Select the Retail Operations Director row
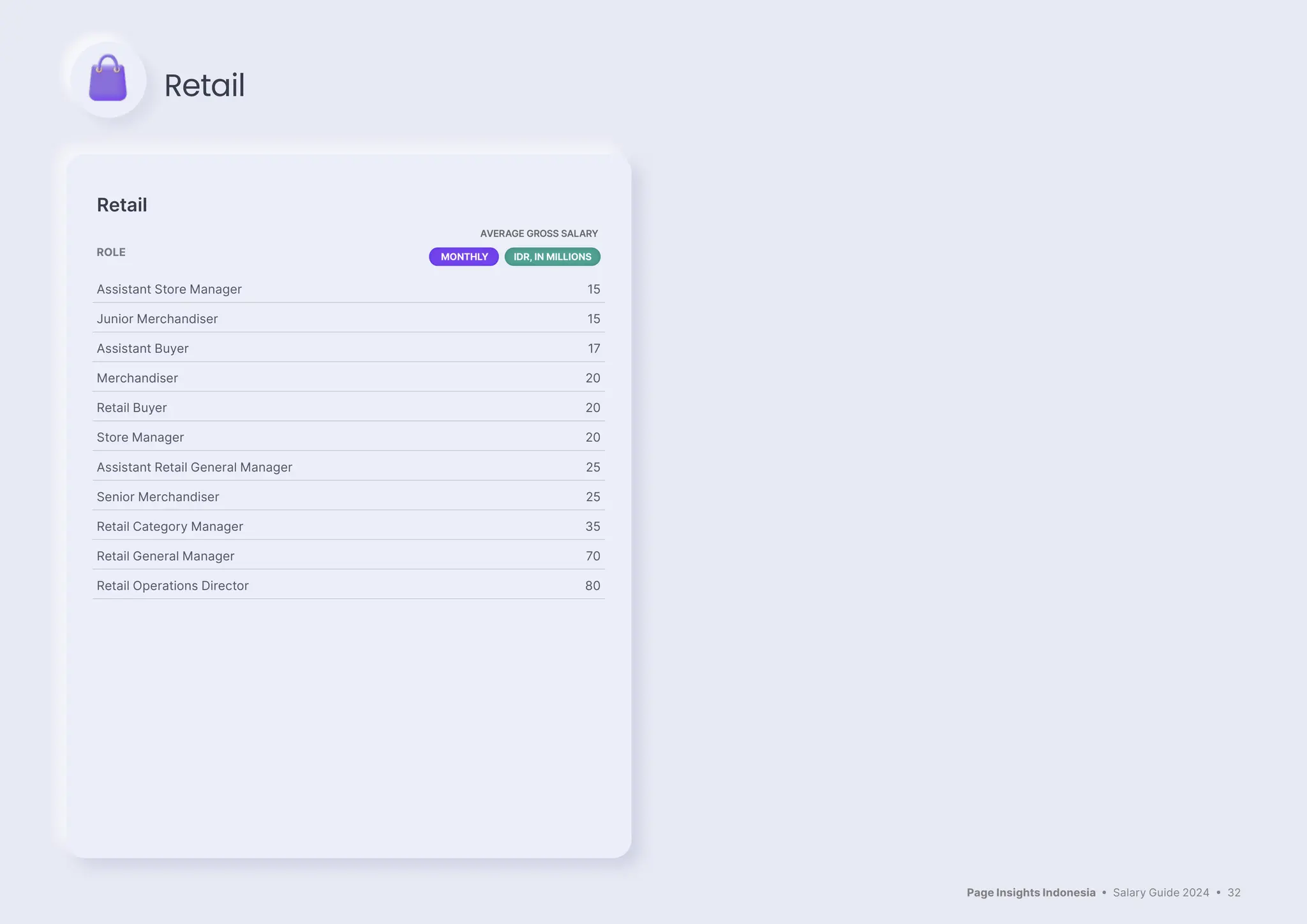 172,586
